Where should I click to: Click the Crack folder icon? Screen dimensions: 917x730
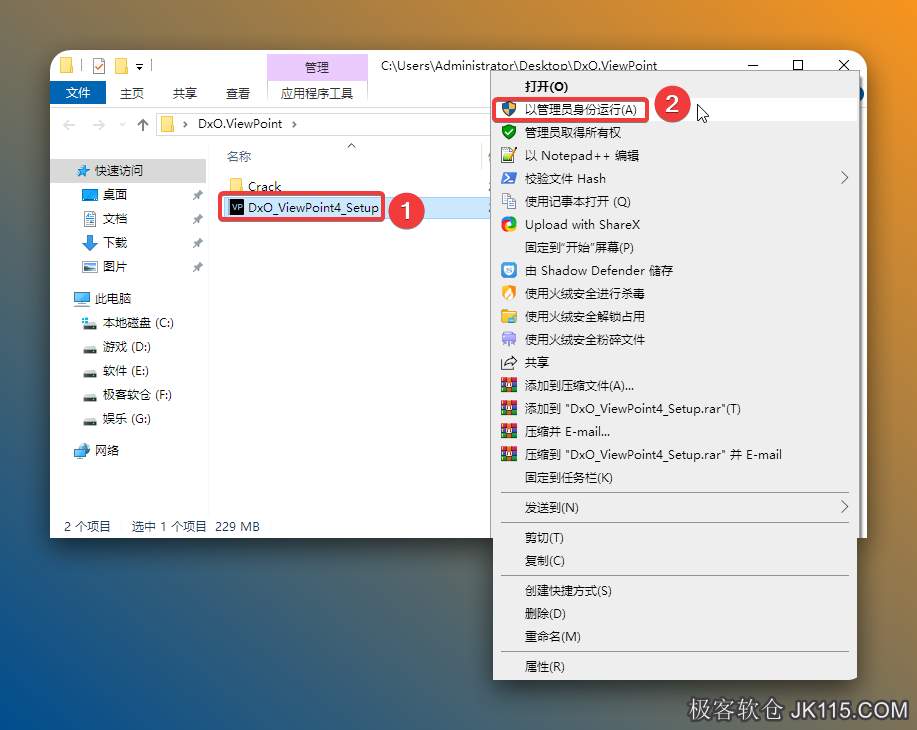coord(236,186)
